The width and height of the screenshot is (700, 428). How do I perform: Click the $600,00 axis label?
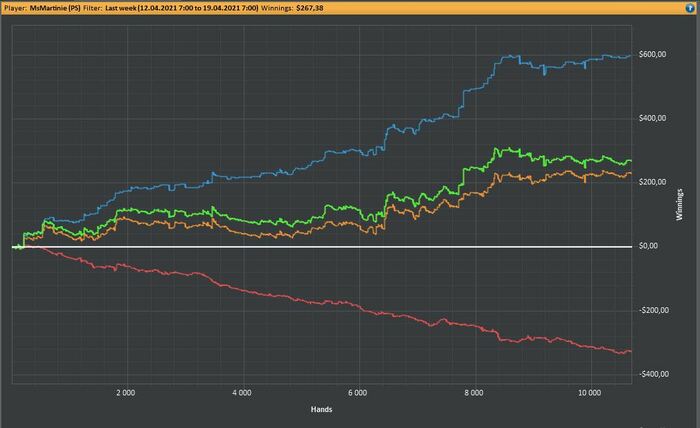[652, 54]
